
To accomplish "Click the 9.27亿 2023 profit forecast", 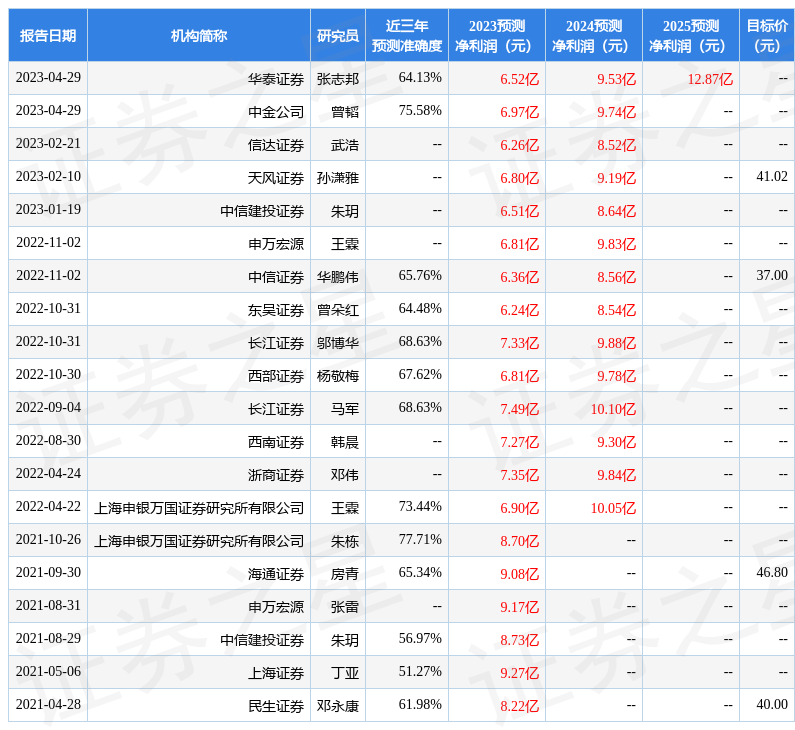I will click(519, 673).
